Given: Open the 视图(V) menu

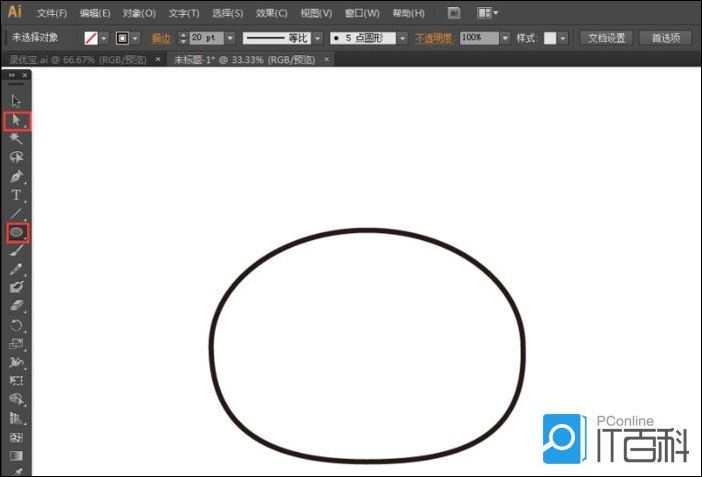Looking at the screenshot, I should coord(316,13).
